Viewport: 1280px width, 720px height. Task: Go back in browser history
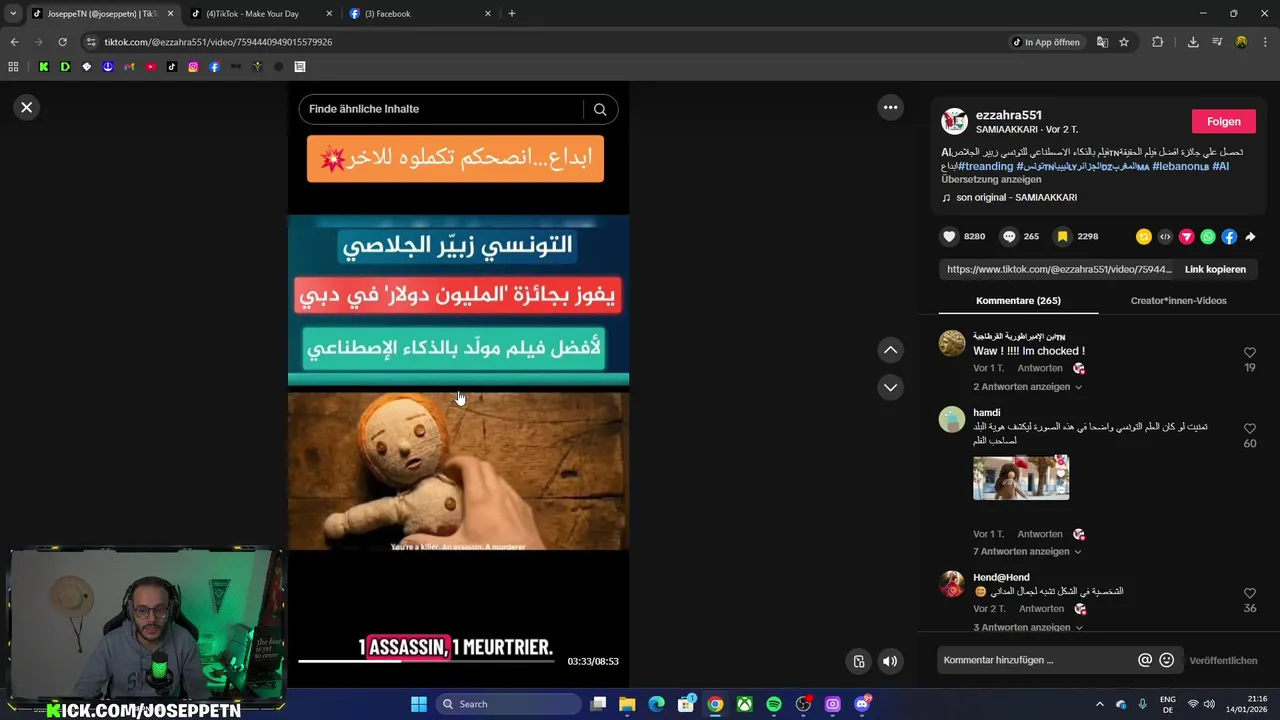pyautogui.click(x=14, y=42)
